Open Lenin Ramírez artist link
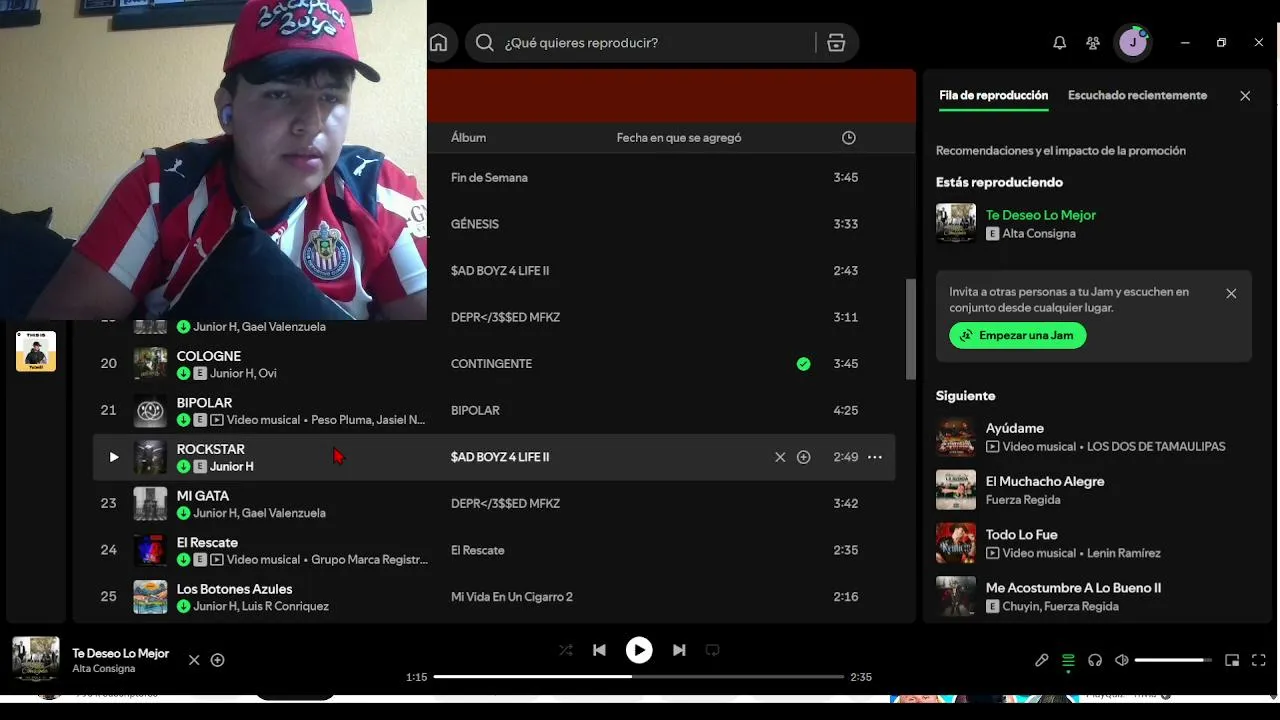Screen dimensions: 1280x720 (1124, 553)
